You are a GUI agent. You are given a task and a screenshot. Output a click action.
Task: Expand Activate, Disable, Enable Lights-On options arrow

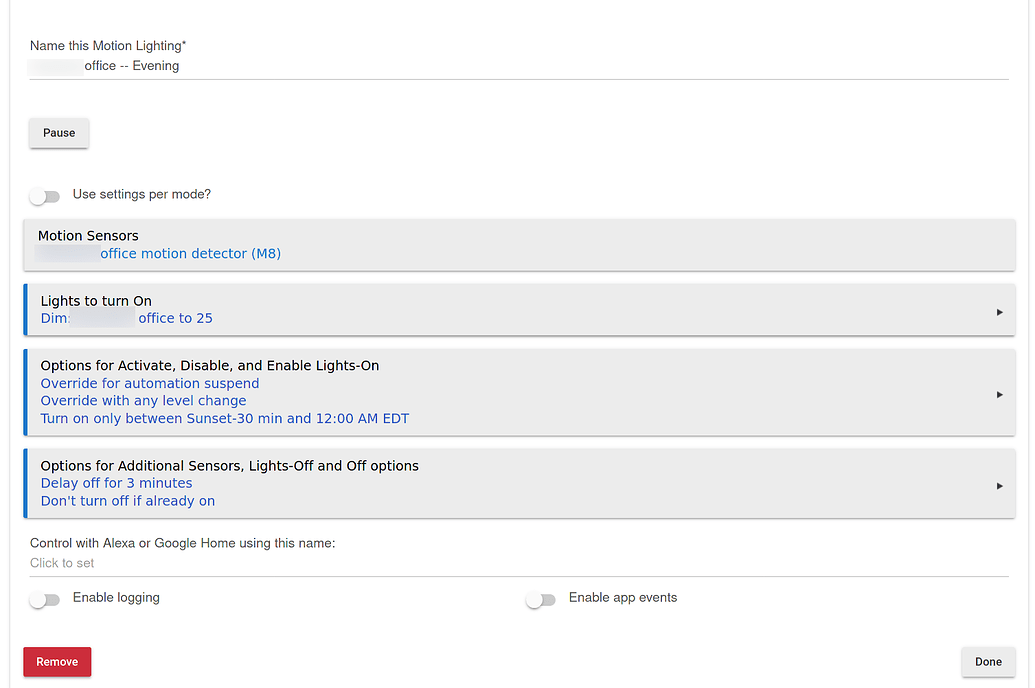pos(999,394)
